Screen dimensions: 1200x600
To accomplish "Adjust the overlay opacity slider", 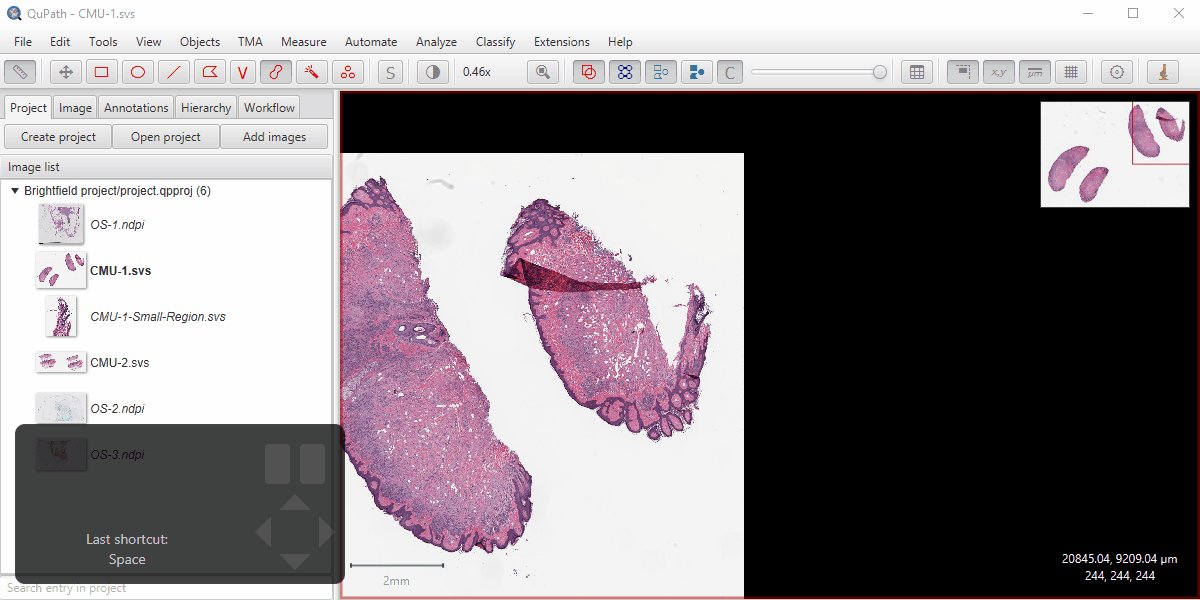I will (819, 72).
